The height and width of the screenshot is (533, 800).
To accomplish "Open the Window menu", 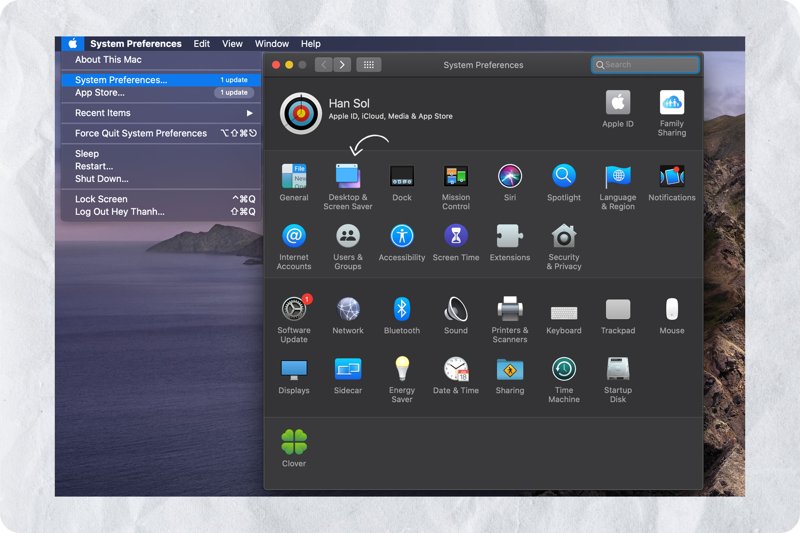I will (272, 44).
